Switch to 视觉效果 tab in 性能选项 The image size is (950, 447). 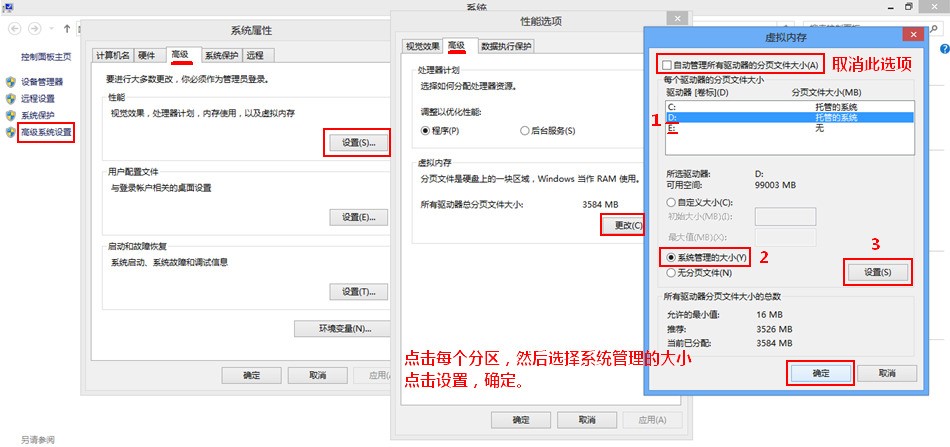pos(422,46)
